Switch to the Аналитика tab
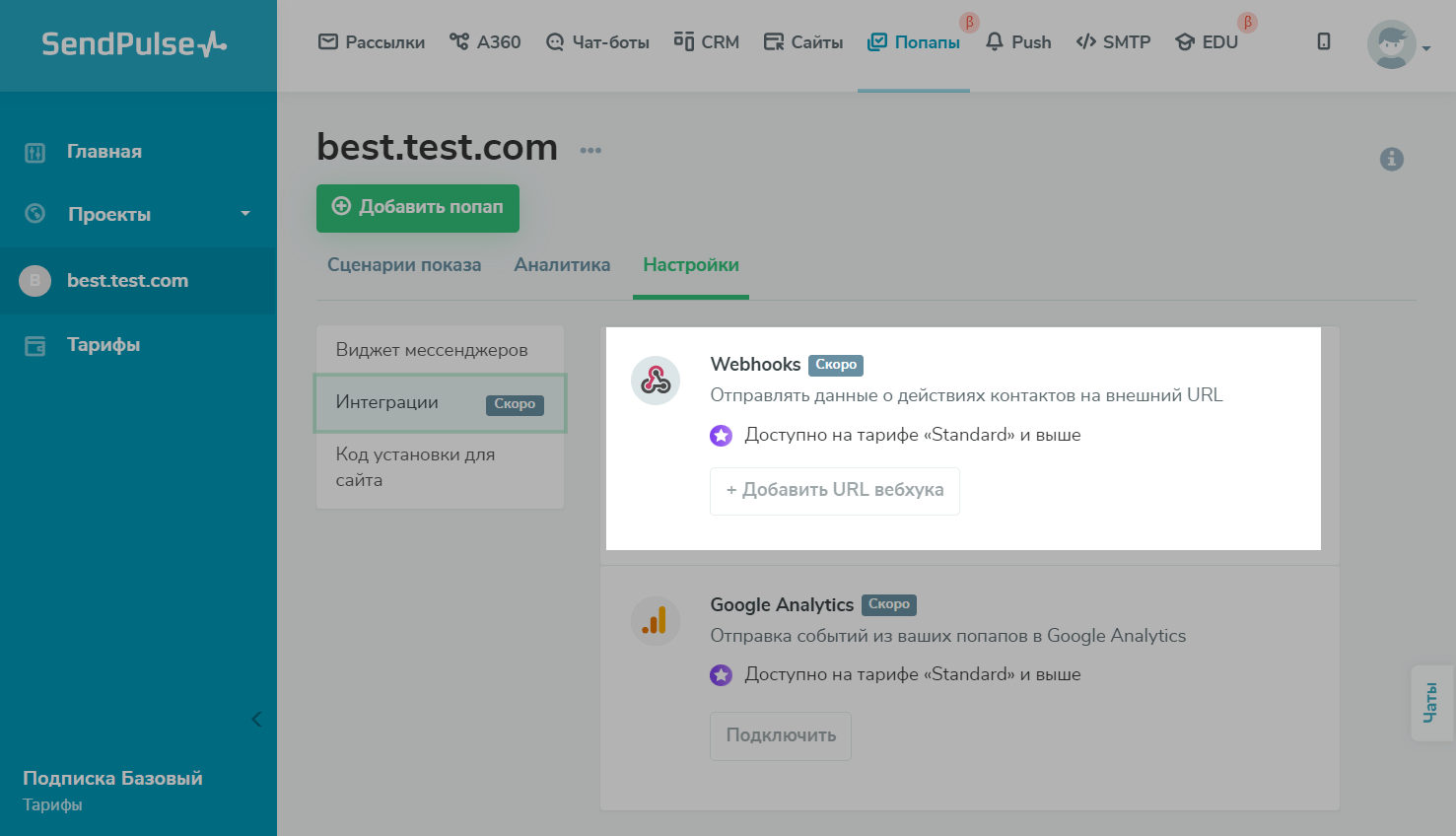This screenshot has height=836, width=1456. point(562,264)
